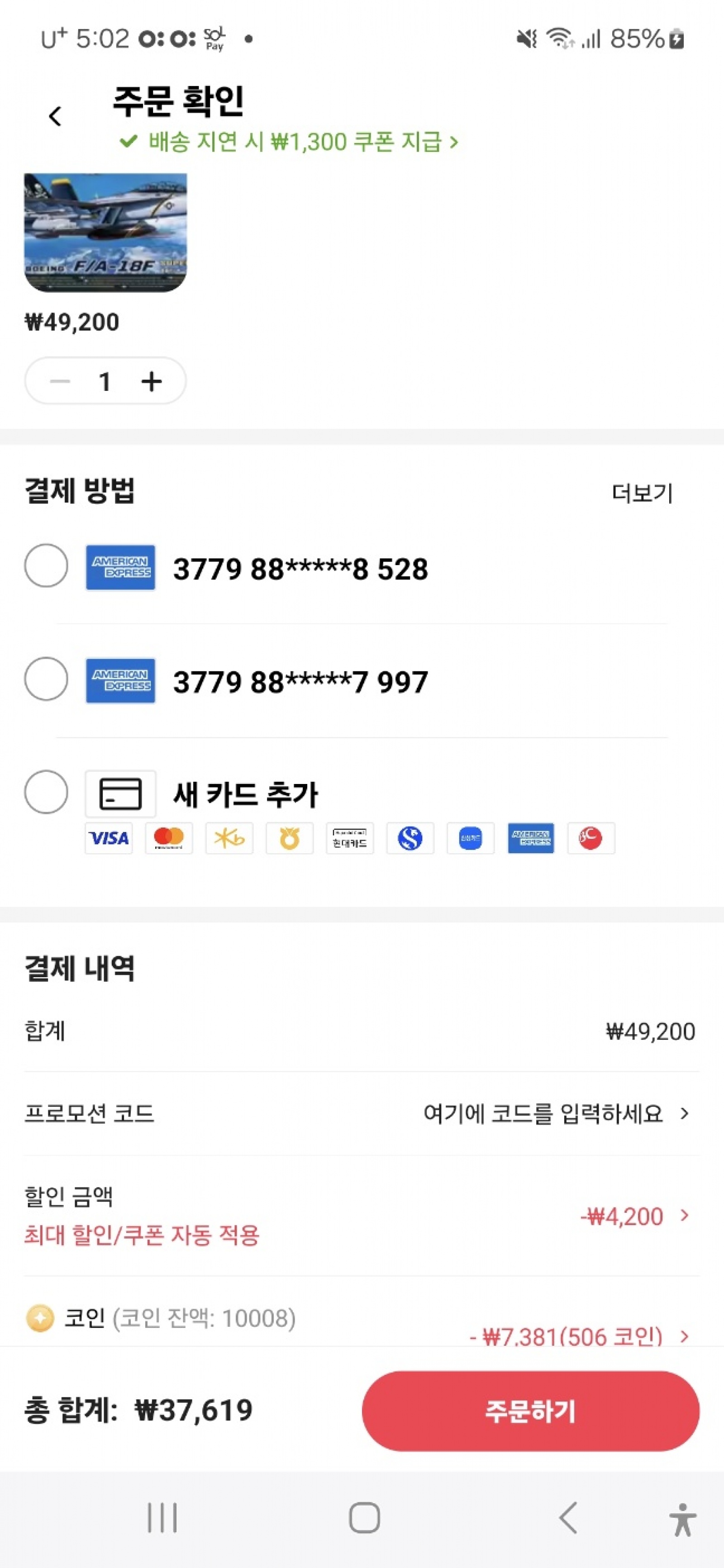Open the coin discount details chevron
This screenshot has width=724, height=1568.
coord(685,1336)
